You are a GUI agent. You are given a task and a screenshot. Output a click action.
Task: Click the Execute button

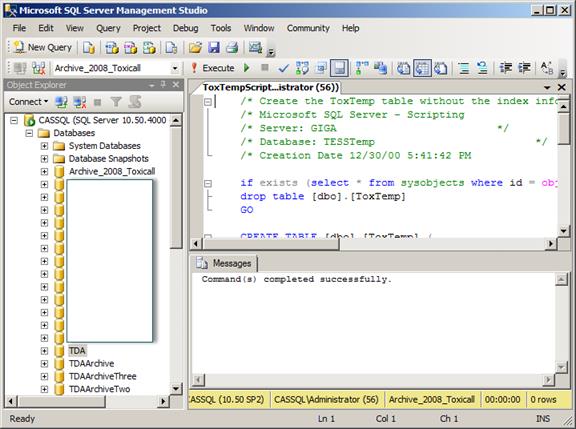pos(213,68)
